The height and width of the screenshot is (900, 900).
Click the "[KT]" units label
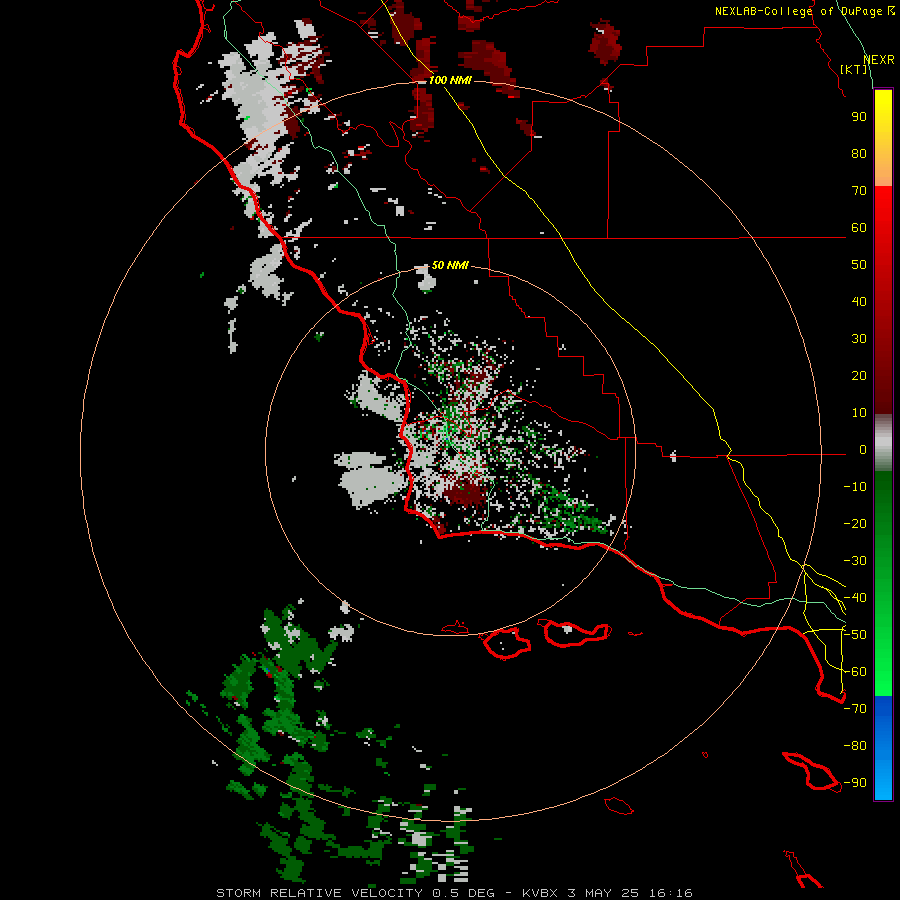pos(853,69)
